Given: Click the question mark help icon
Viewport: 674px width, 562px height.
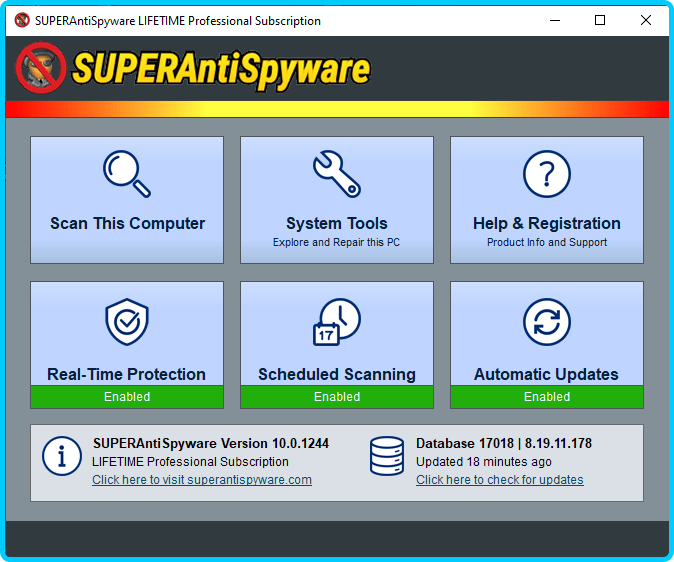Looking at the screenshot, I should point(547,174).
